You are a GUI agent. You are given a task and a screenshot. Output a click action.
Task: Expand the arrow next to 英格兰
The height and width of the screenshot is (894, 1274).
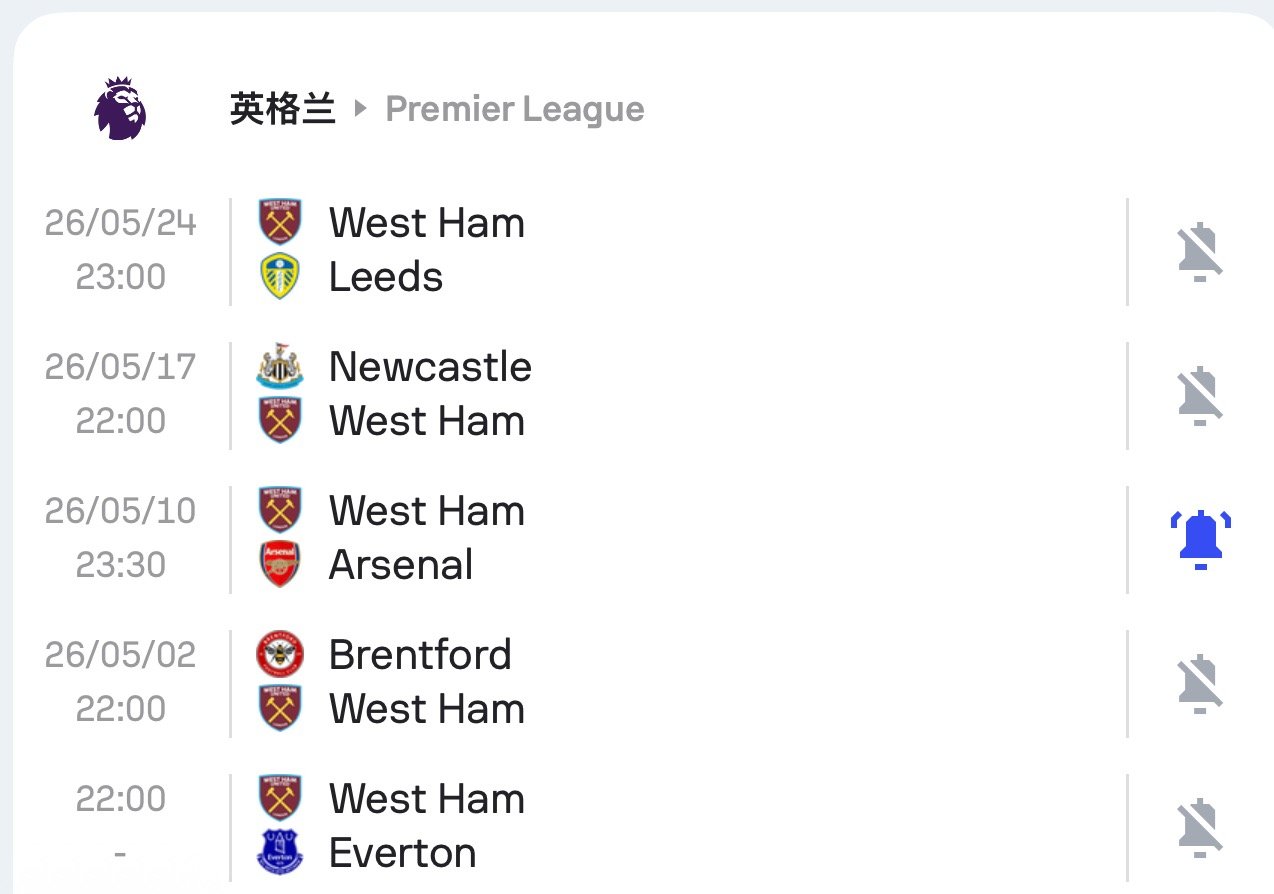point(361,109)
